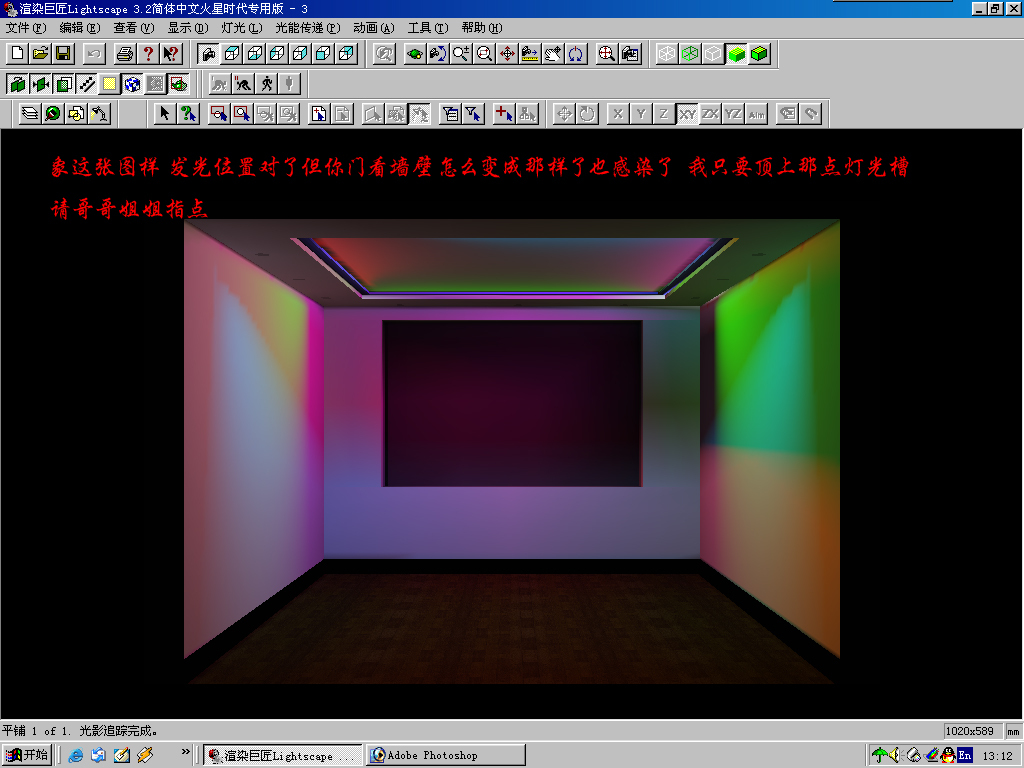Open the Luminaires table lamp icon

click(x=99, y=114)
